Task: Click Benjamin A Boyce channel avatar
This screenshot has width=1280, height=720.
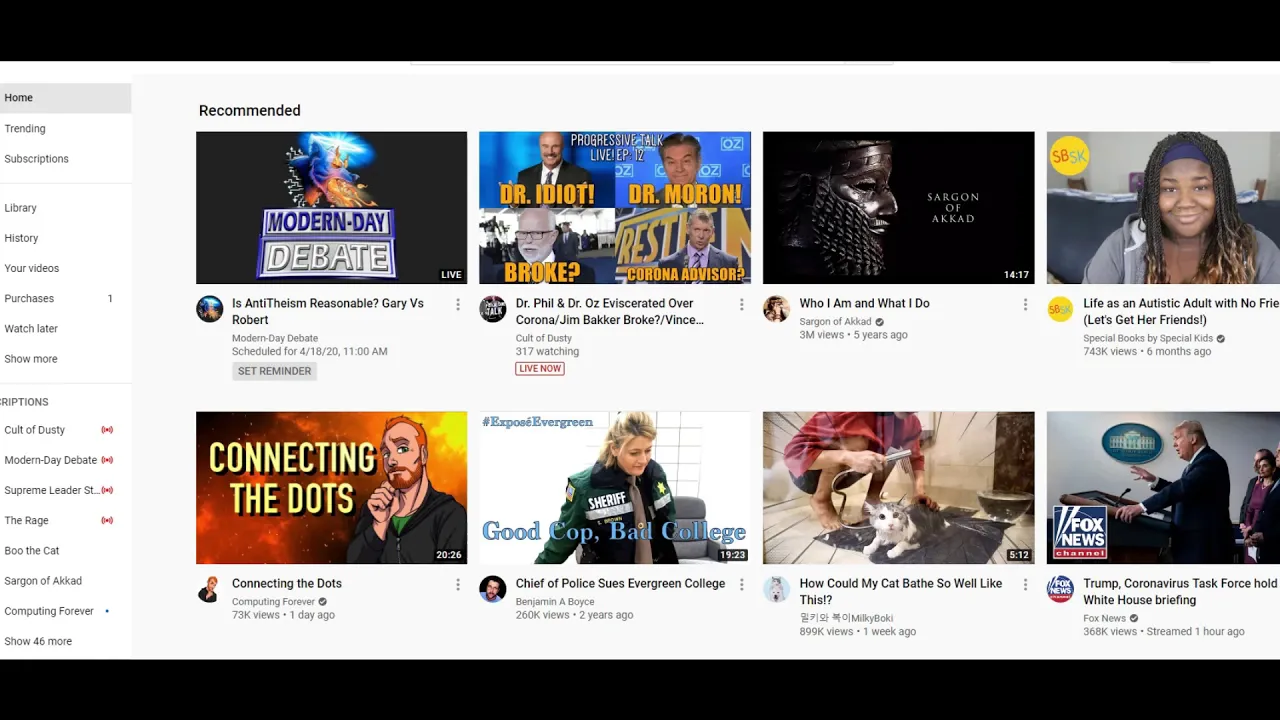Action: [x=493, y=589]
